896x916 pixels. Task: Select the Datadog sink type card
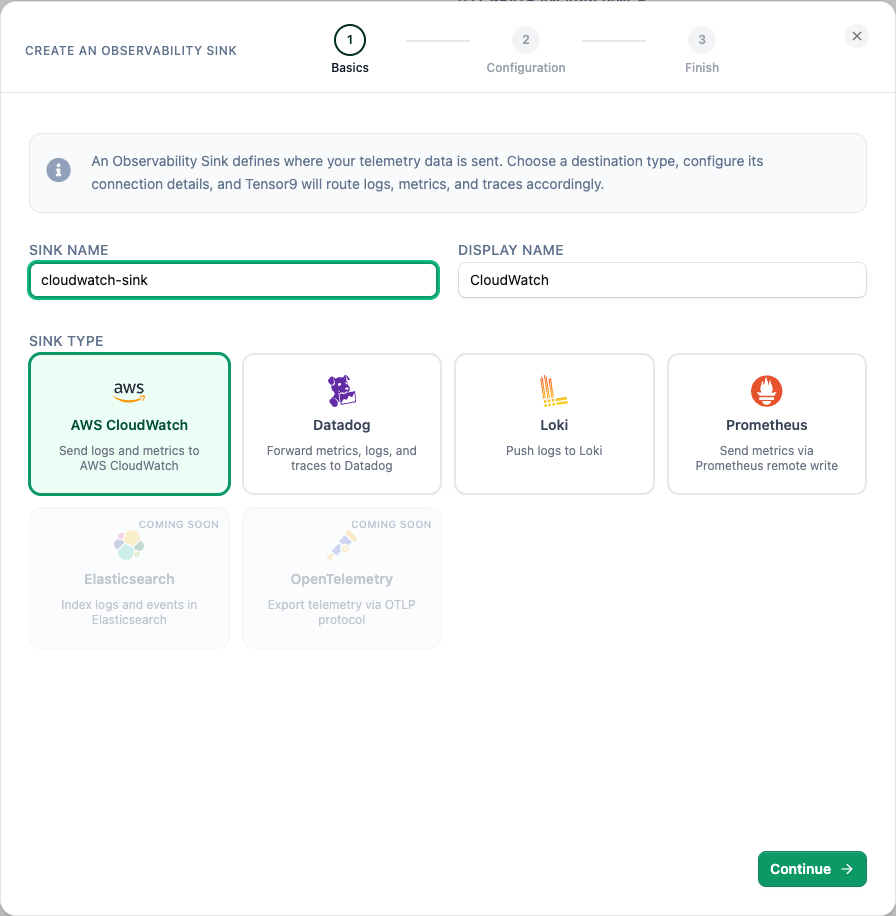click(x=342, y=424)
